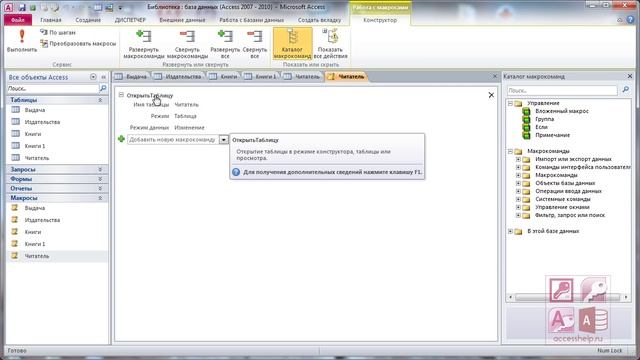Click the navigation pane search magnifier icon
Screen dimensions: 640x360
pyautogui.click(x=103, y=88)
